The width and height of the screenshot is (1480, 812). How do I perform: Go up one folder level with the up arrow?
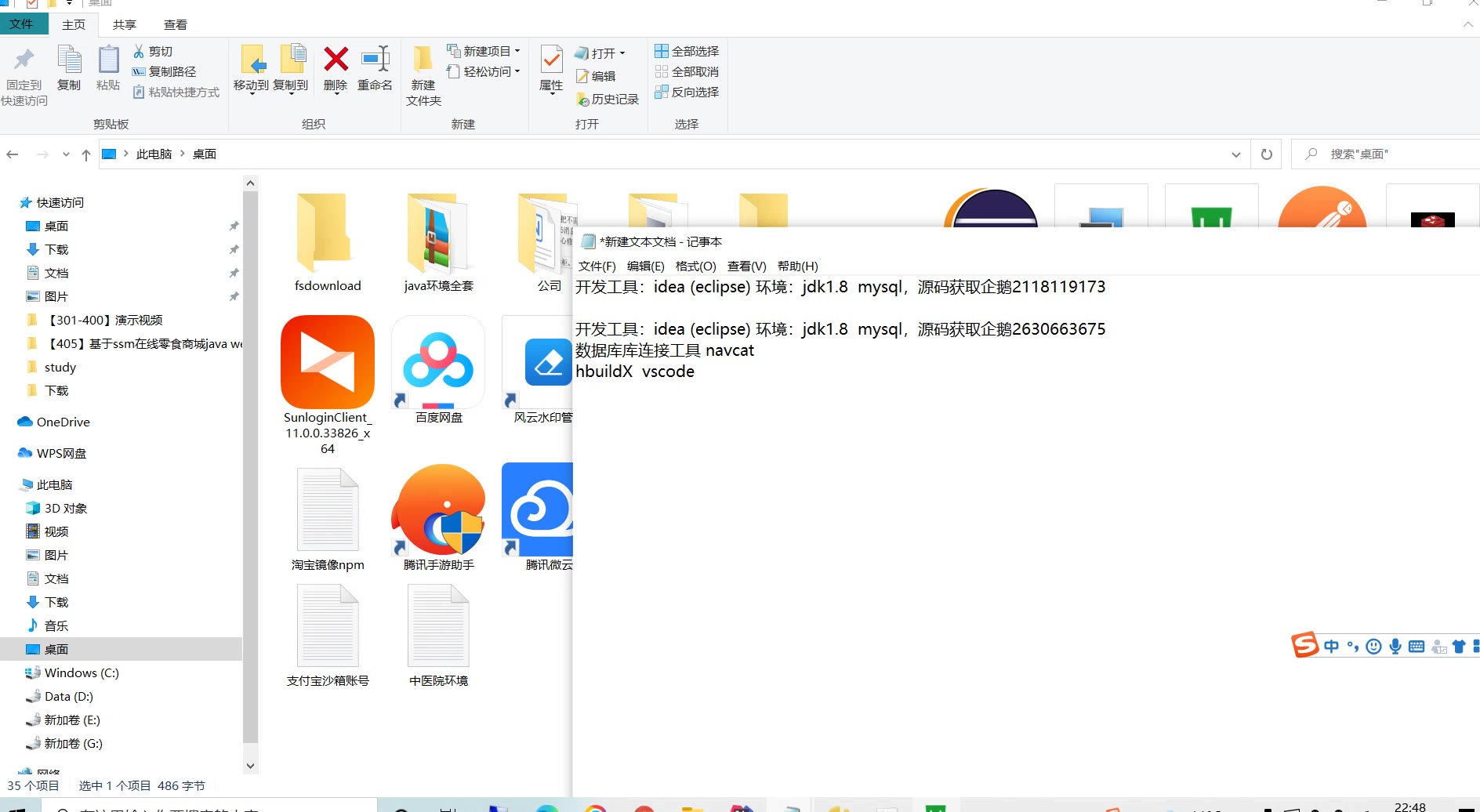pos(86,154)
